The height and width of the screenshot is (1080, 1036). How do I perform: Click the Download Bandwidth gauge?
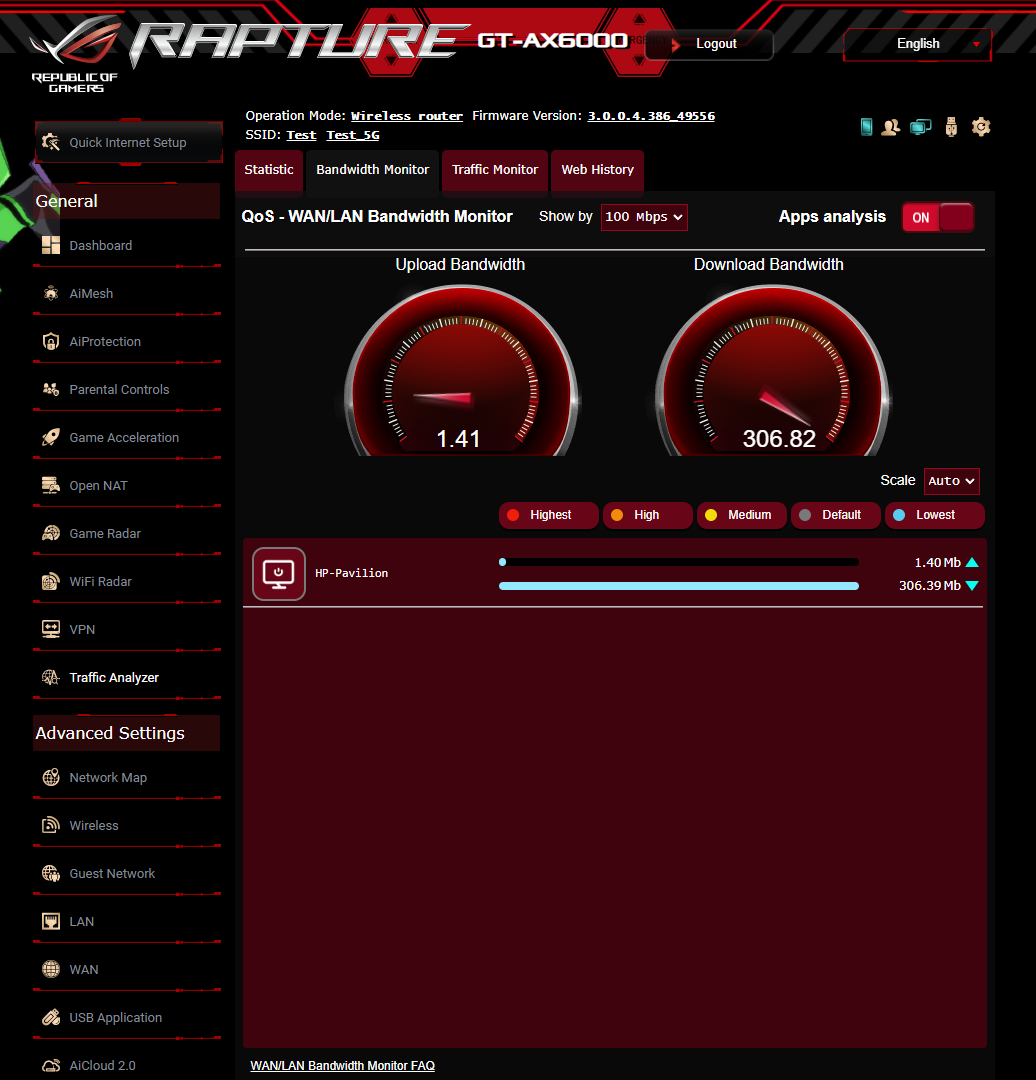point(771,372)
